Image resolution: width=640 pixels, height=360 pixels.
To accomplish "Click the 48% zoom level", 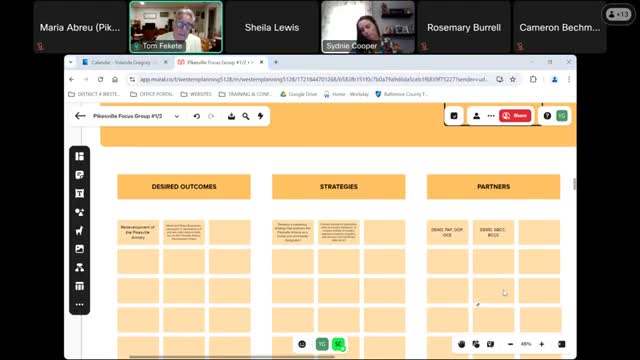I will pos(526,344).
